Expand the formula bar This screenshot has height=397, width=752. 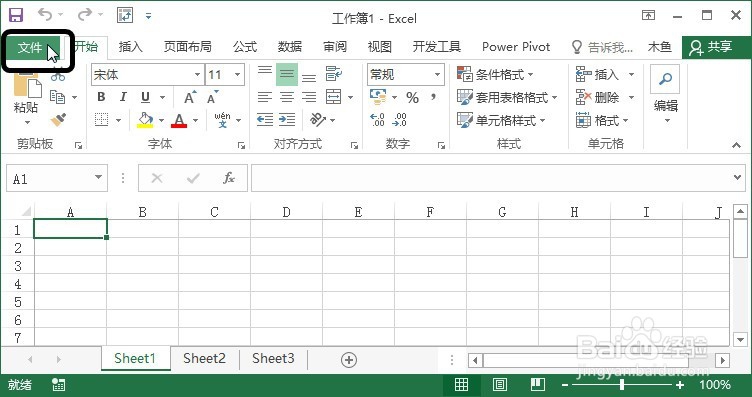coord(738,177)
